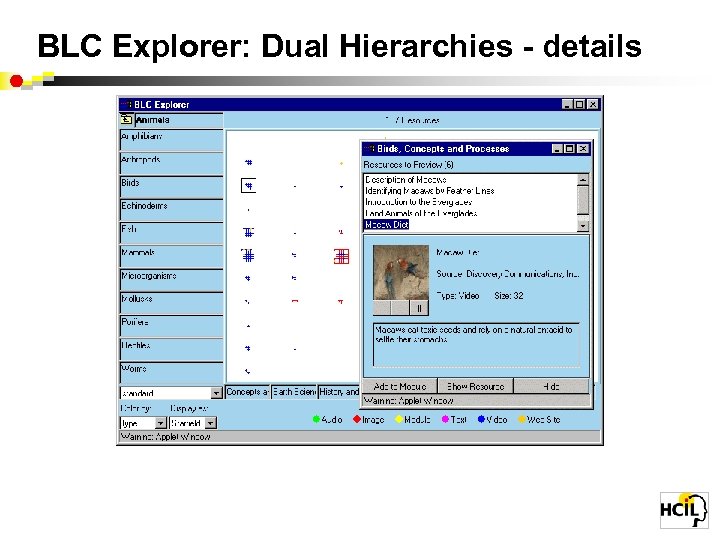Click the boxed blue glyph in Birds row

pyautogui.click(x=248, y=186)
